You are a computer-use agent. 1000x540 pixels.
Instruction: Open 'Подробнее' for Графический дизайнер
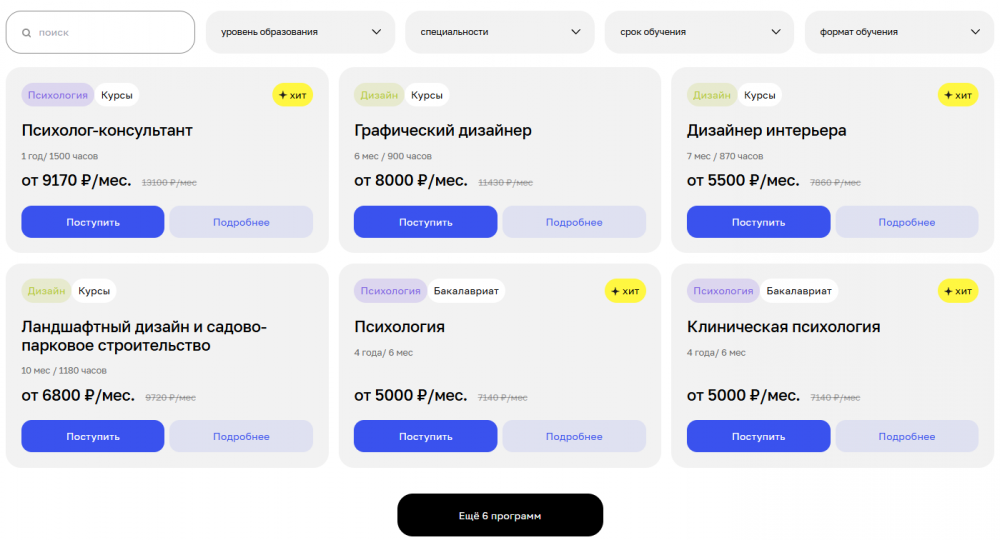(x=574, y=222)
